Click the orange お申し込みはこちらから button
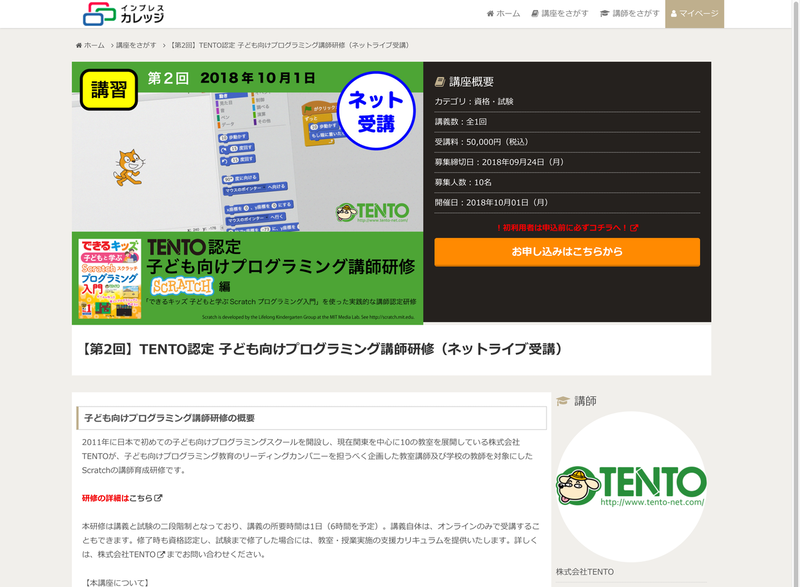The width and height of the screenshot is (800, 587). (x=567, y=252)
